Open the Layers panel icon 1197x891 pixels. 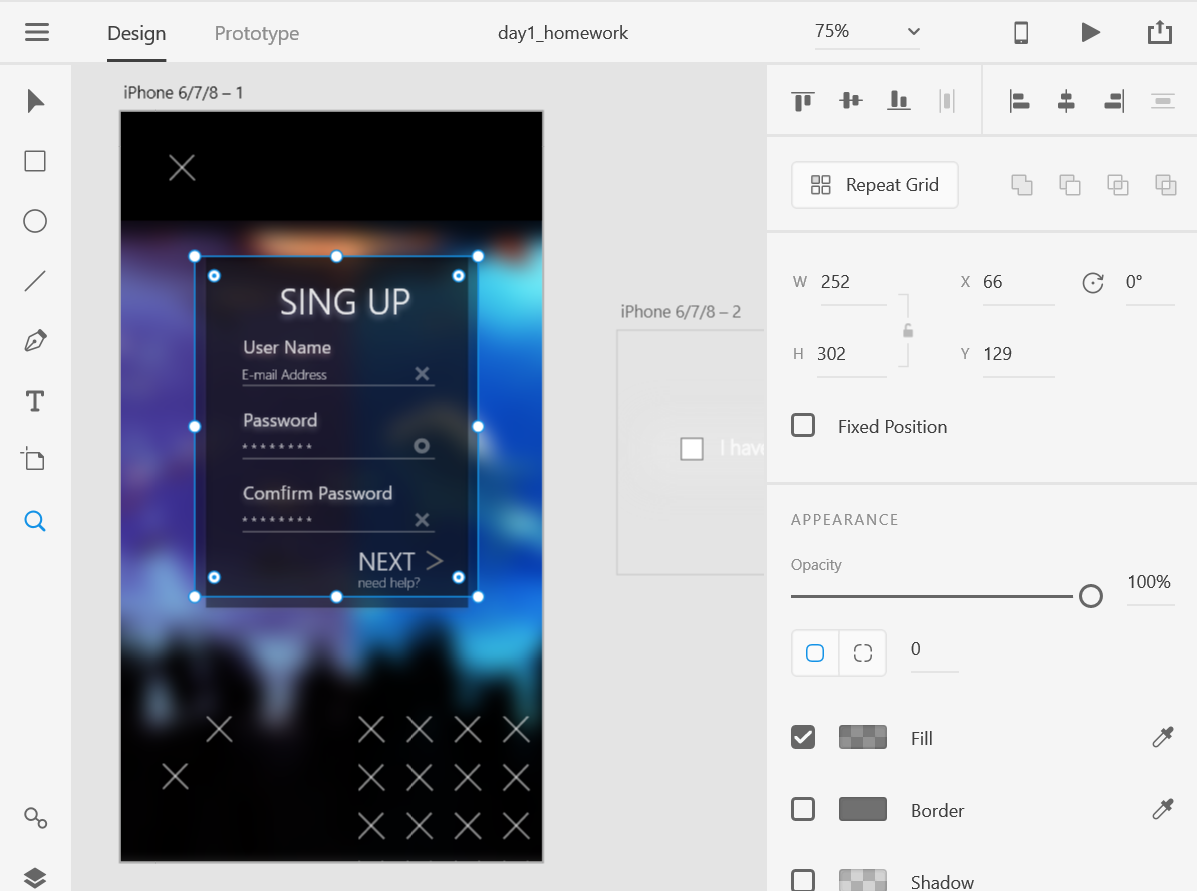point(35,878)
